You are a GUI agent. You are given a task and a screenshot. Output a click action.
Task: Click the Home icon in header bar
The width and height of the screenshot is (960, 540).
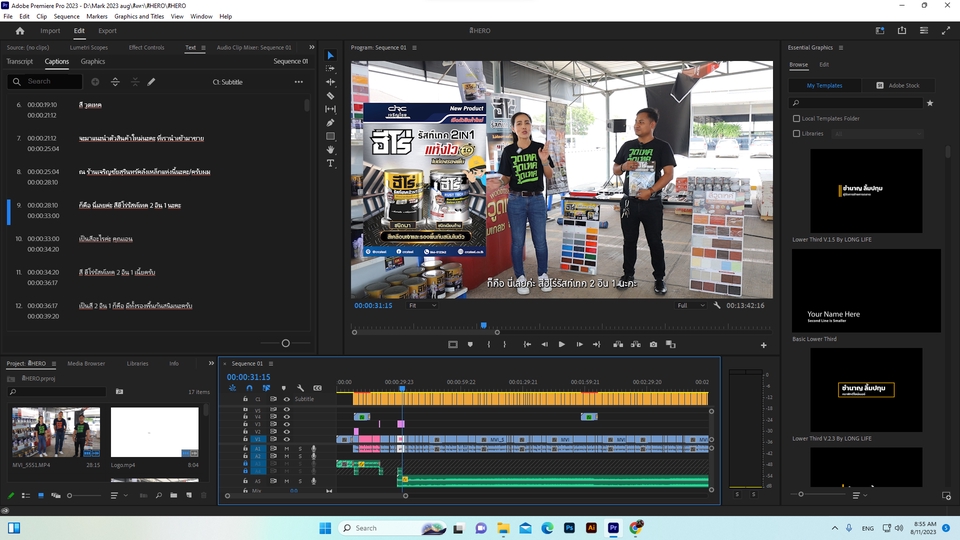(x=20, y=31)
